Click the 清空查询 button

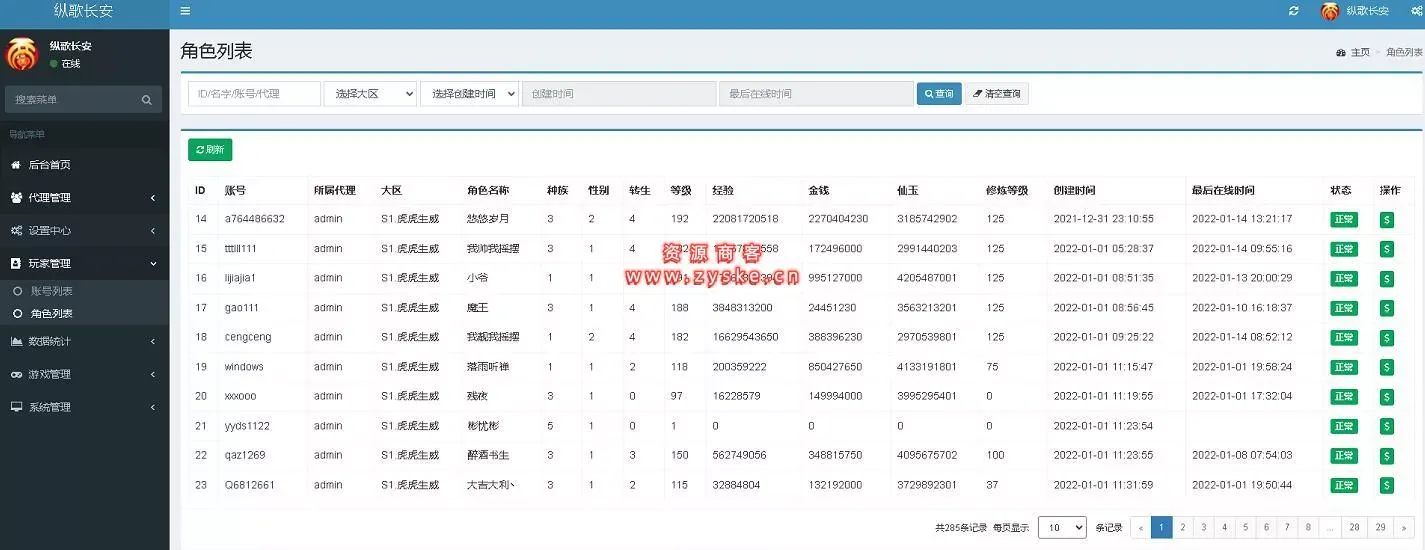[x=997, y=93]
